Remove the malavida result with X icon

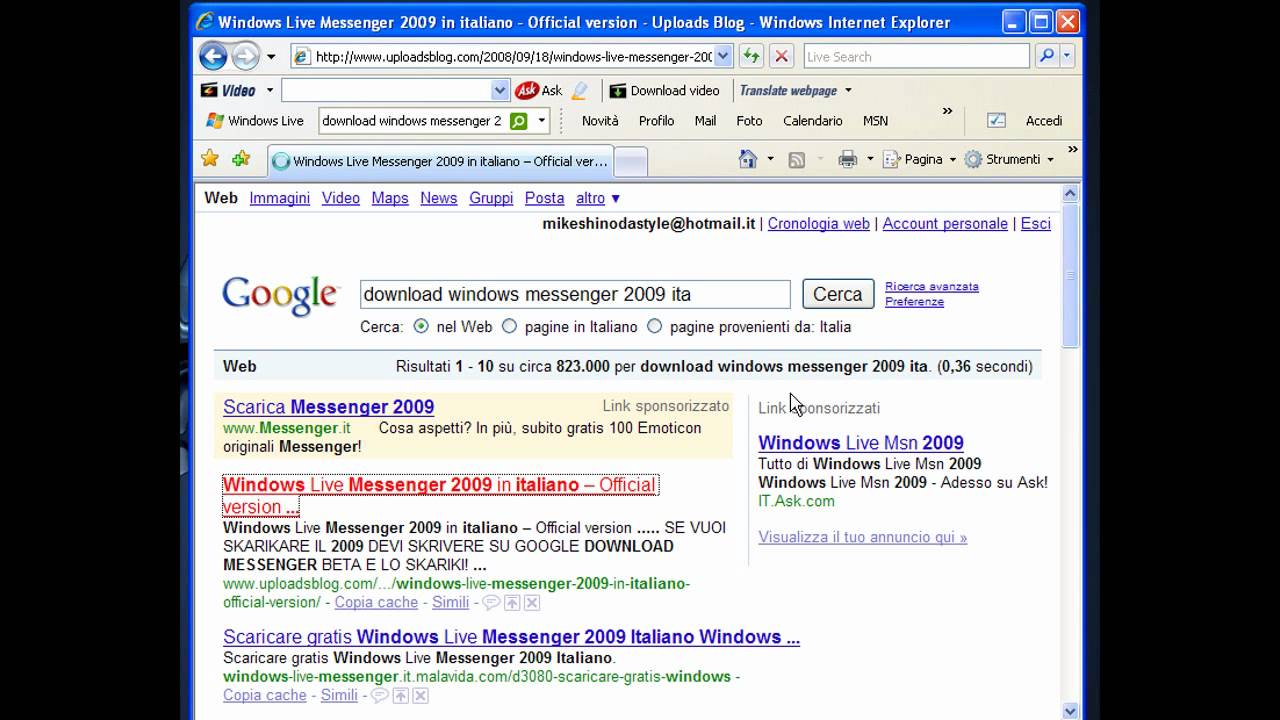[420, 695]
